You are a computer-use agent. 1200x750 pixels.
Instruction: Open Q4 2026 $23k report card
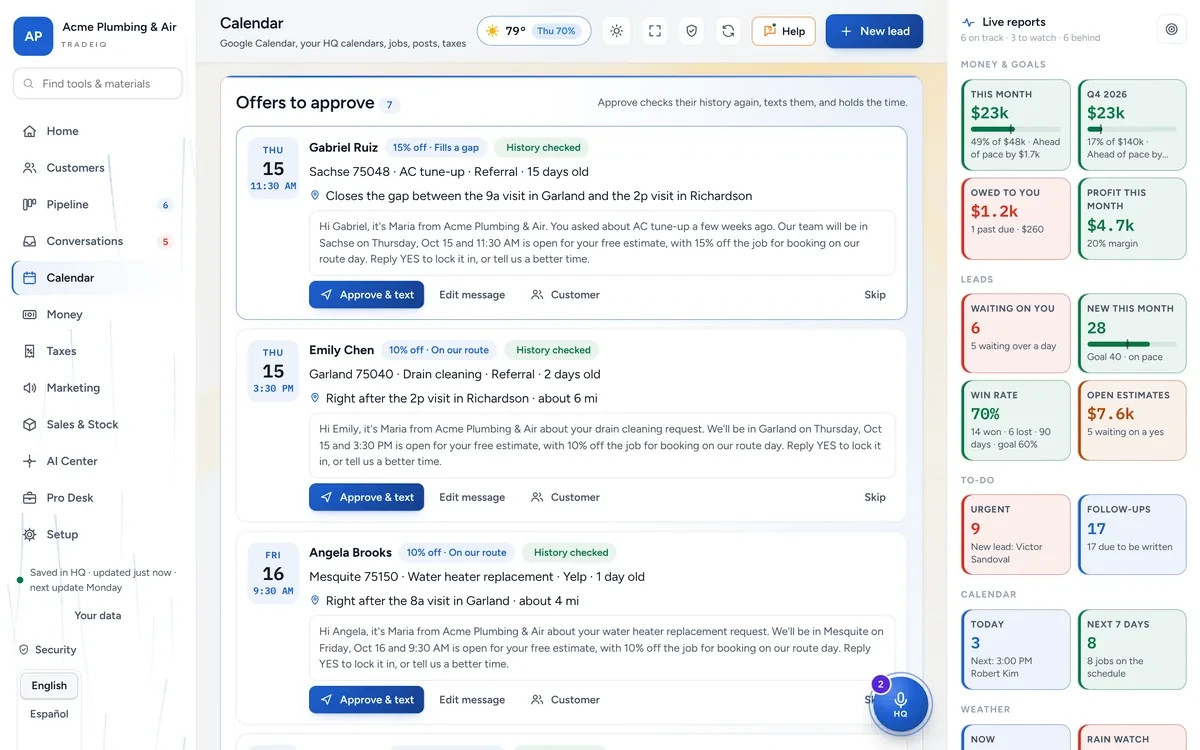click(x=1132, y=125)
